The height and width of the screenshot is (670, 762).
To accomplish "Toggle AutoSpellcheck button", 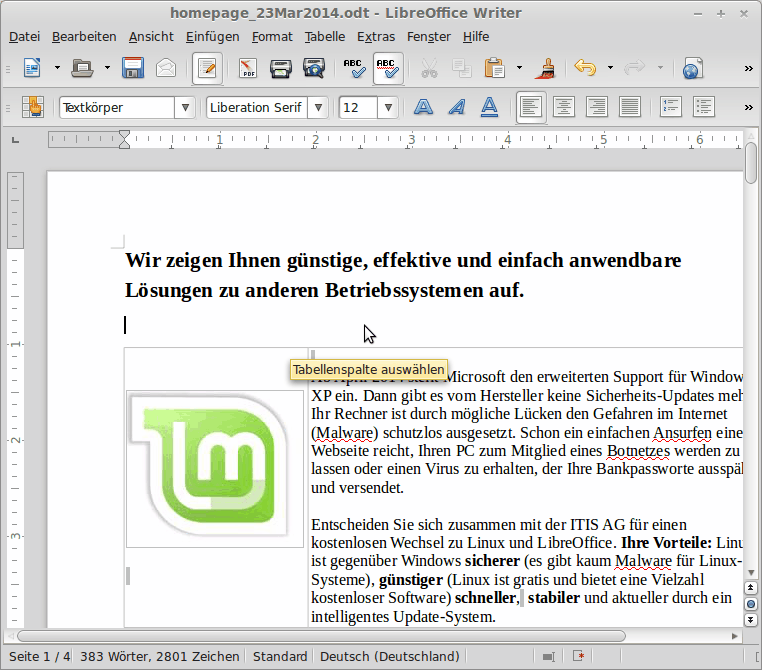I will click(x=388, y=68).
